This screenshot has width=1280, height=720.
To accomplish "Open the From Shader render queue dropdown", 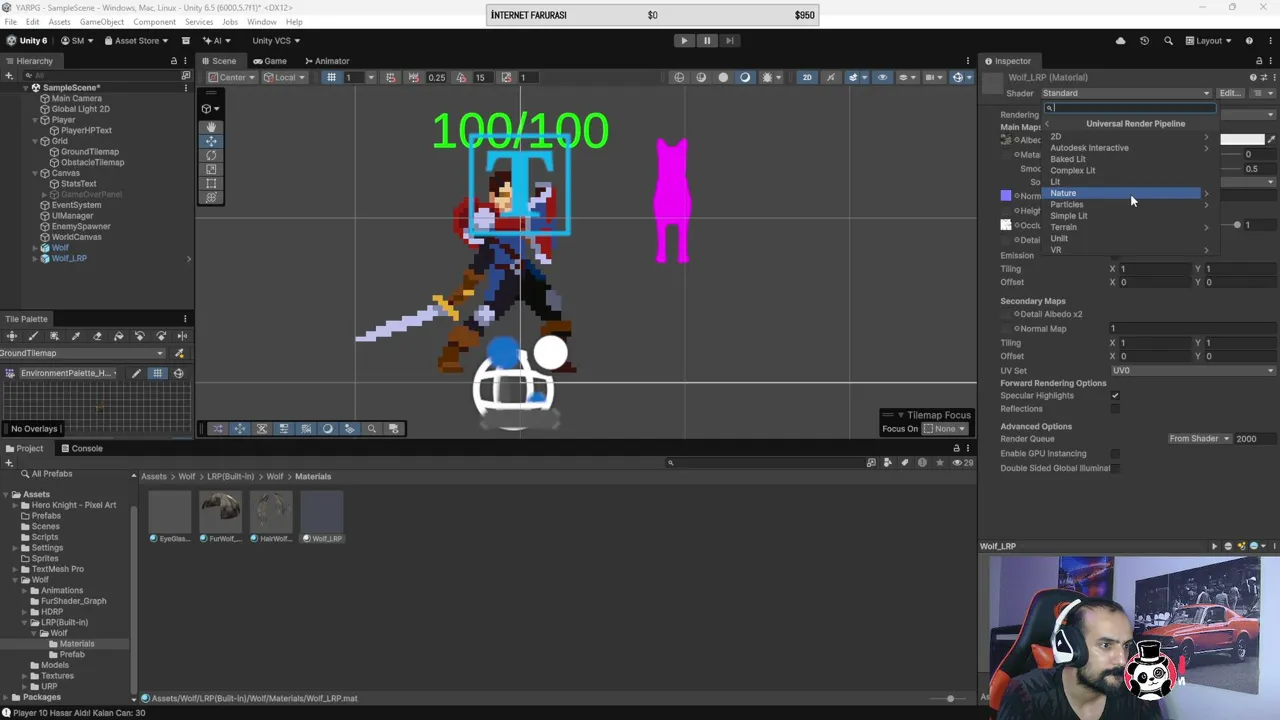I will pyautogui.click(x=1199, y=439).
